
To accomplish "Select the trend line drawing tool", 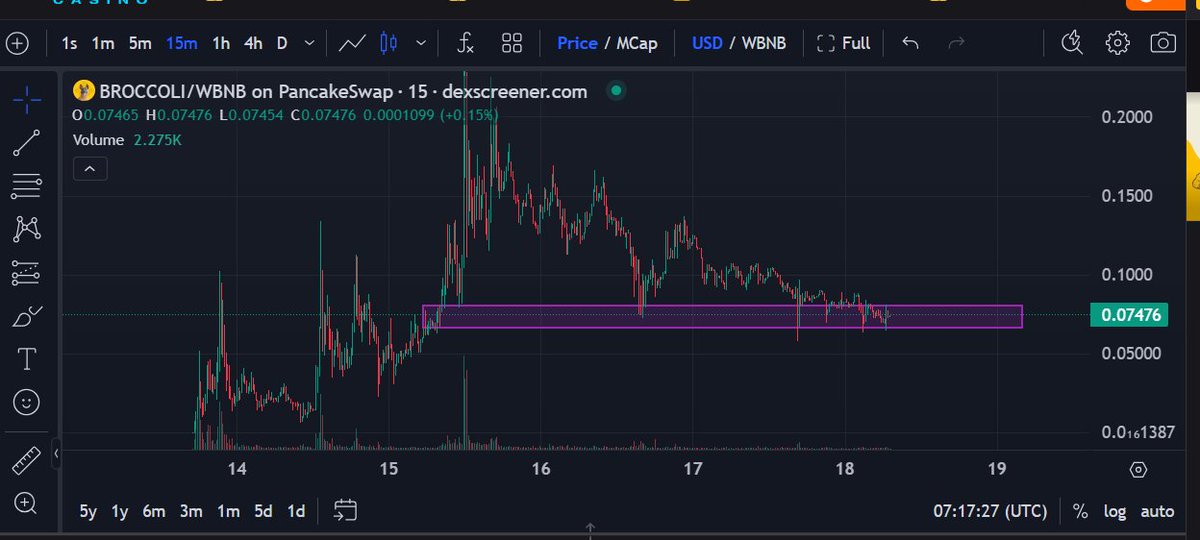I will [x=27, y=142].
